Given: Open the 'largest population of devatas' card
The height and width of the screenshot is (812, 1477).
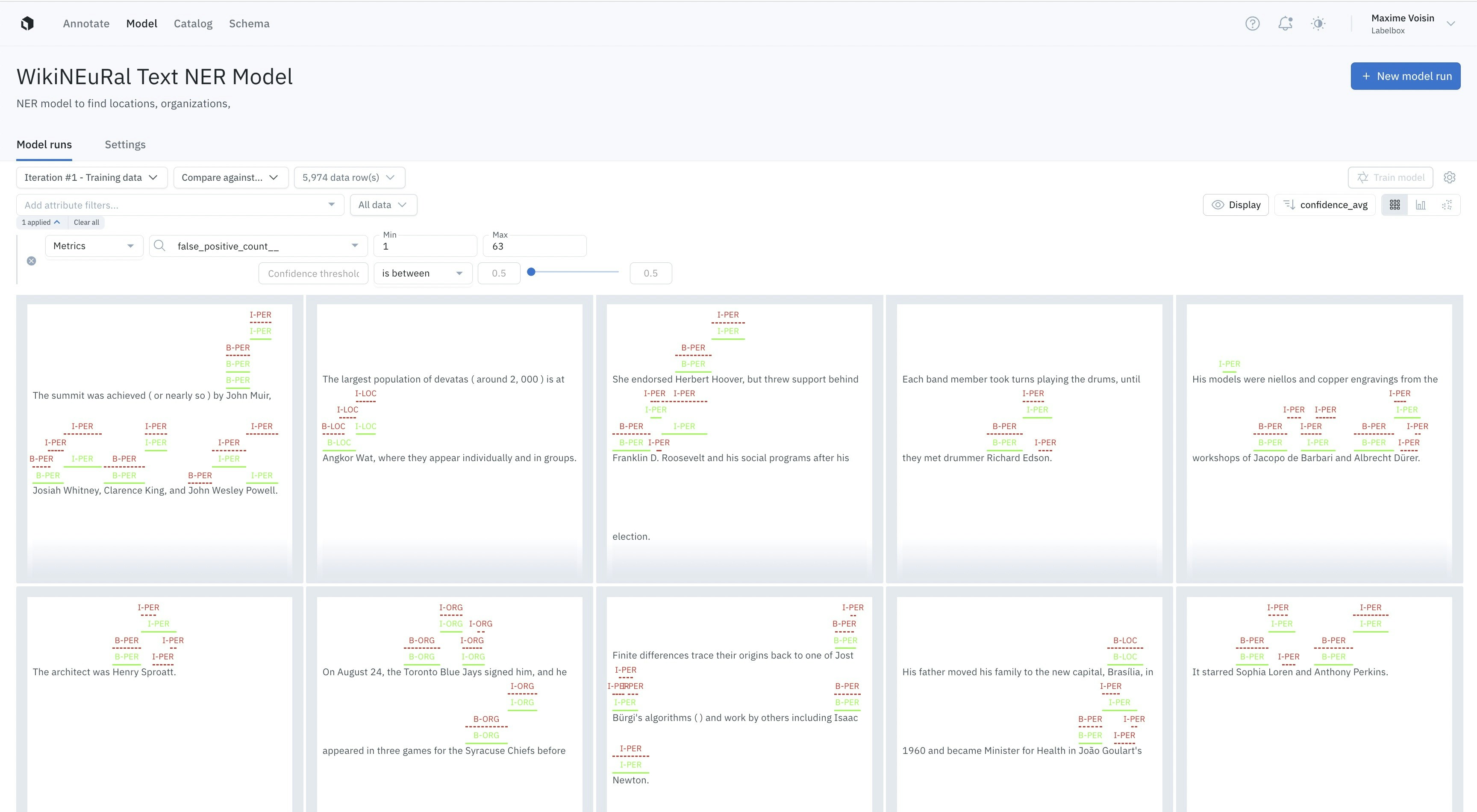Looking at the screenshot, I should 450,438.
